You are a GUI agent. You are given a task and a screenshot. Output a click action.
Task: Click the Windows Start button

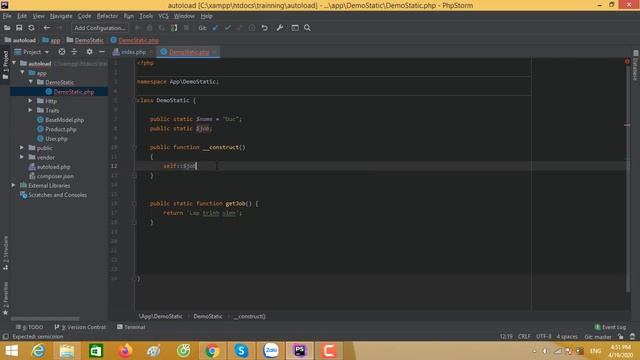coord(11,351)
